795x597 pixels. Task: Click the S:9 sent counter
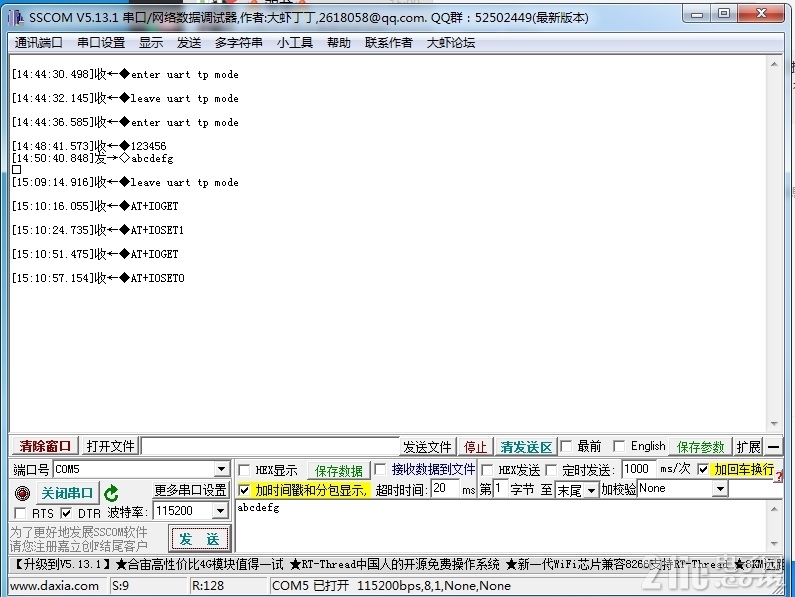click(x=120, y=586)
